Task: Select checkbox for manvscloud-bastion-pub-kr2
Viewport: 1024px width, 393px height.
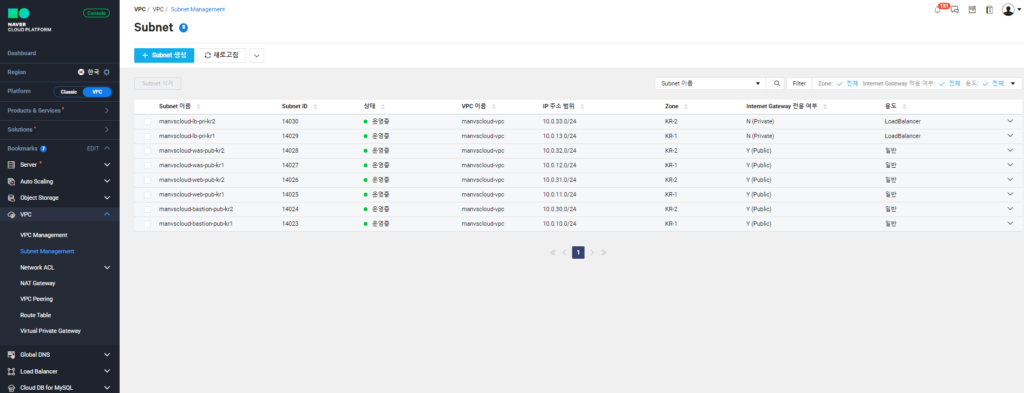Action: [148, 210]
